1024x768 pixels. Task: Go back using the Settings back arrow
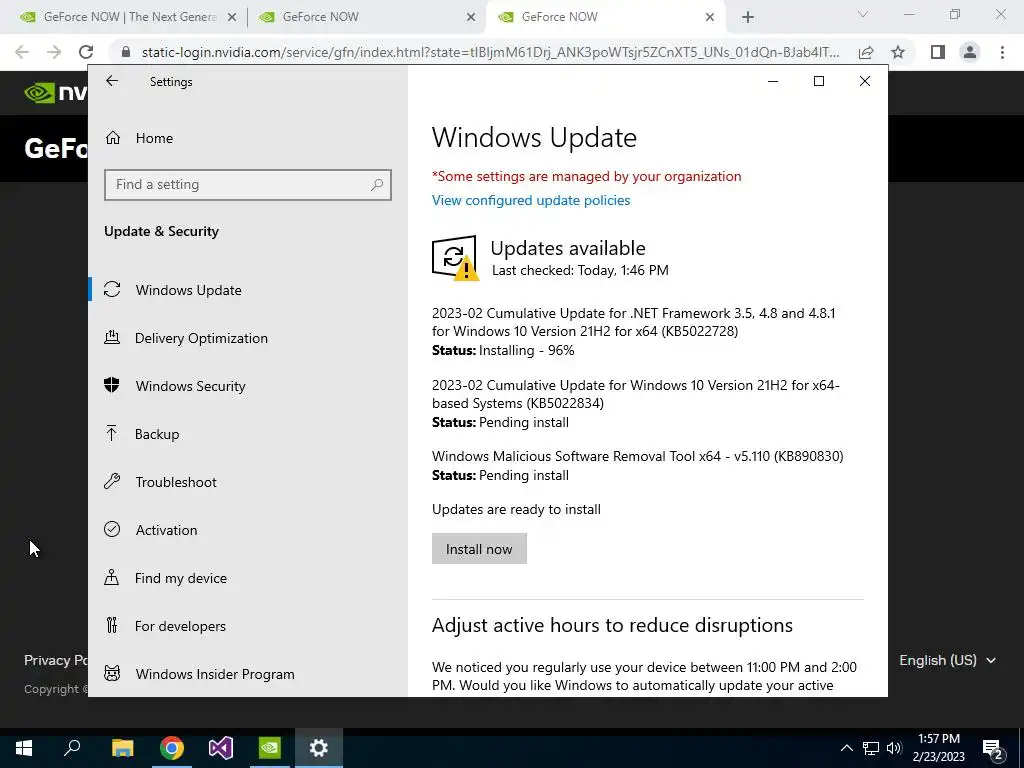click(112, 81)
